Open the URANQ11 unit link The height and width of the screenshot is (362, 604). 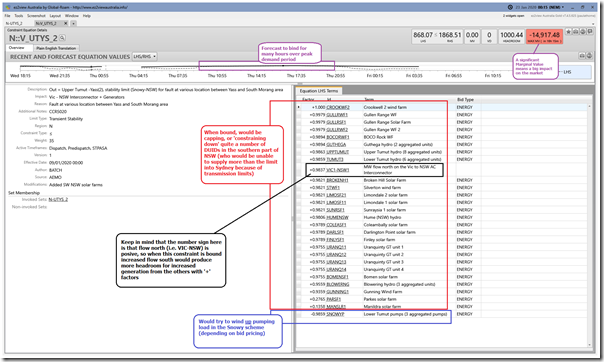(x=336, y=247)
